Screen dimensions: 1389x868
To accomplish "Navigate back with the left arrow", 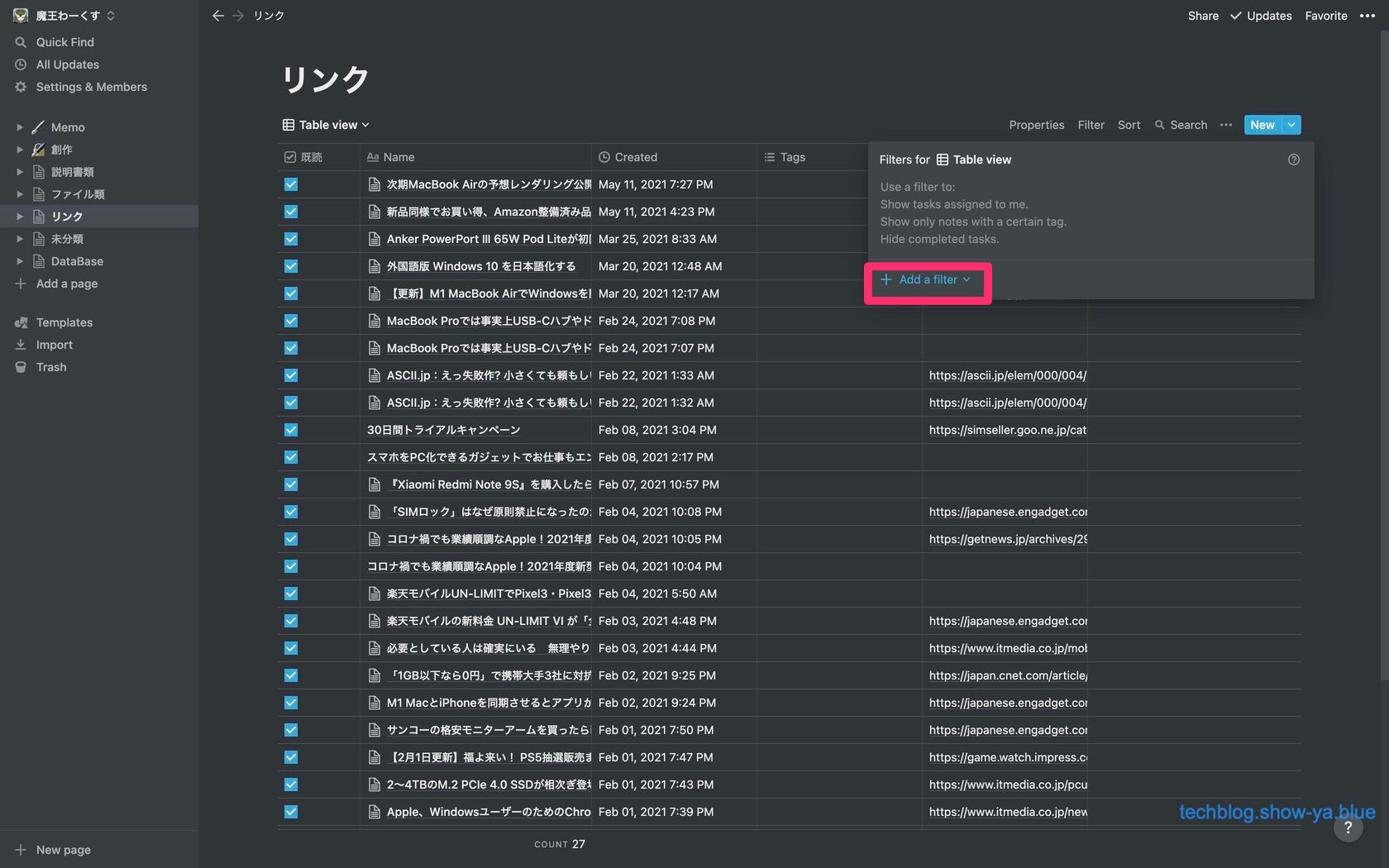I will (x=217, y=16).
